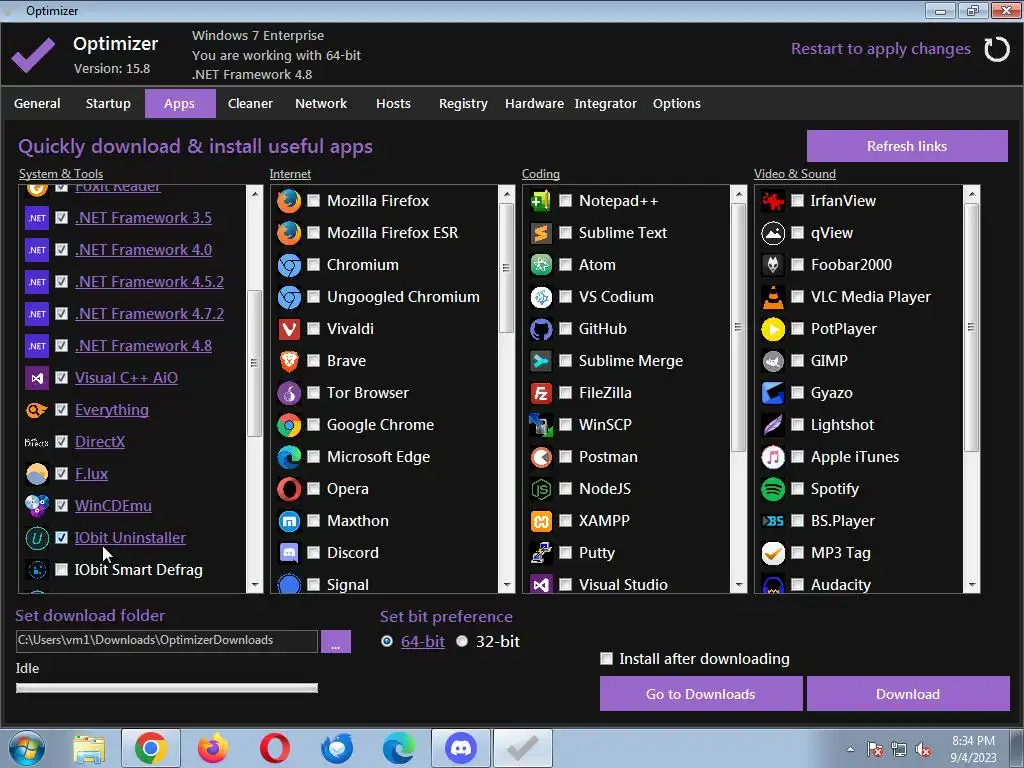Click the Opera icon in Internet list
Viewport: 1024px width, 768px height.
click(x=289, y=489)
